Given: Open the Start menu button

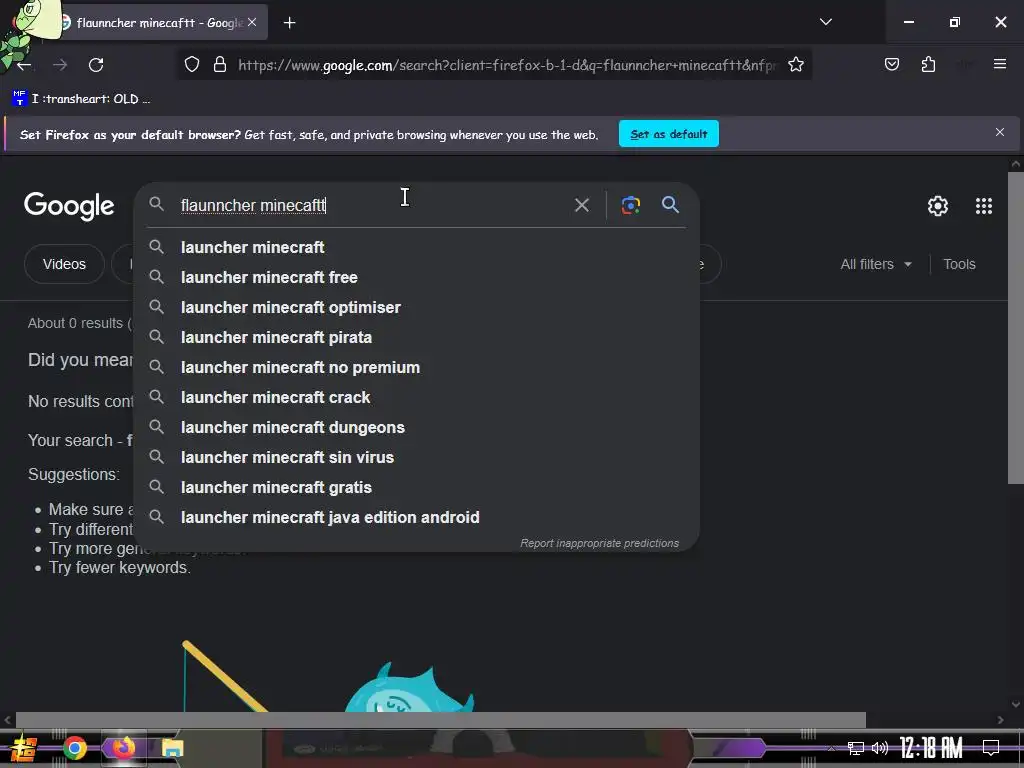Looking at the screenshot, I should (x=24, y=748).
